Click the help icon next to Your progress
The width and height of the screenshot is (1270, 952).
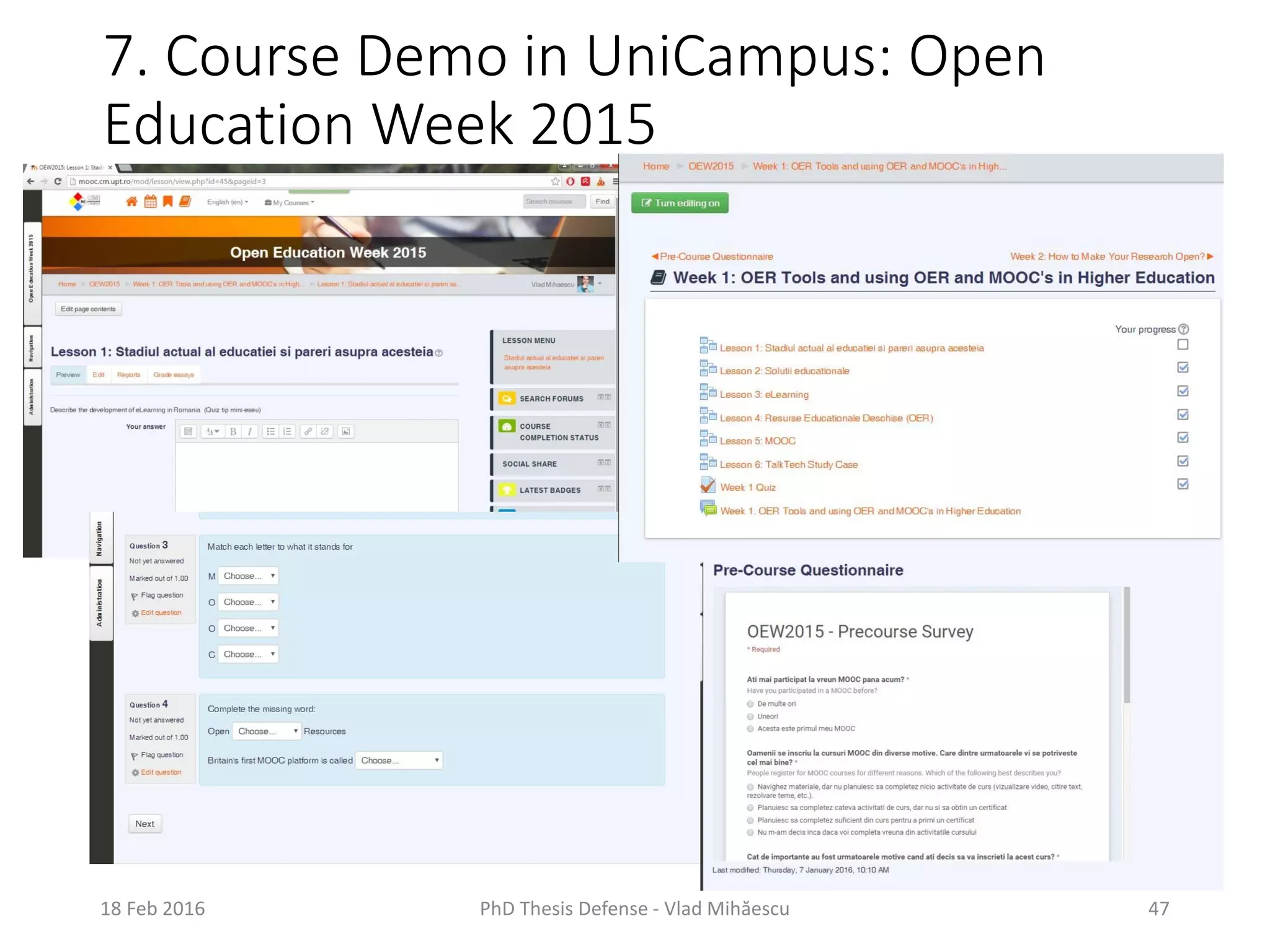pyautogui.click(x=1183, y=329)
